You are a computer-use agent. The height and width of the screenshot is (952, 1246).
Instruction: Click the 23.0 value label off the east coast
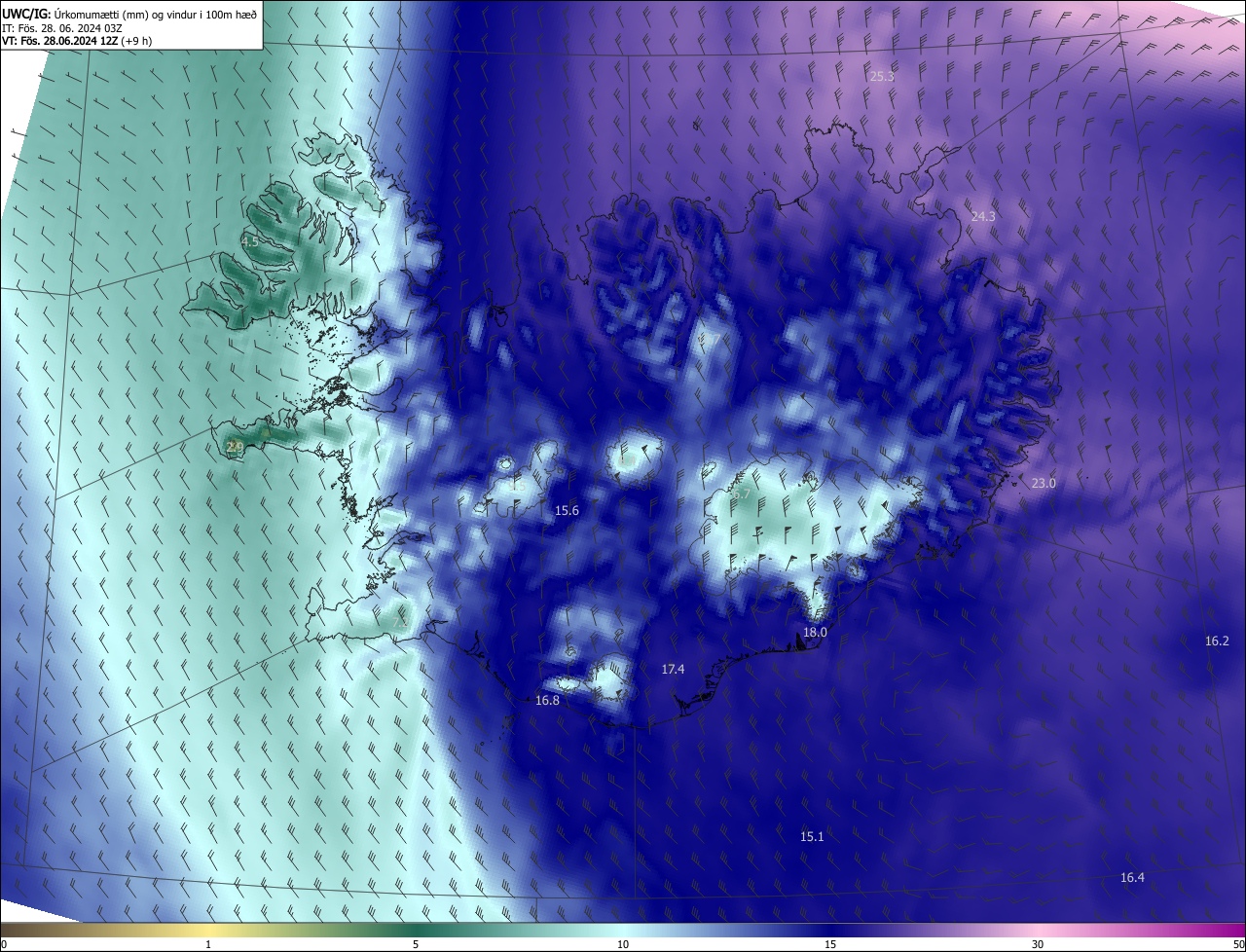(x=1044, y=484)
